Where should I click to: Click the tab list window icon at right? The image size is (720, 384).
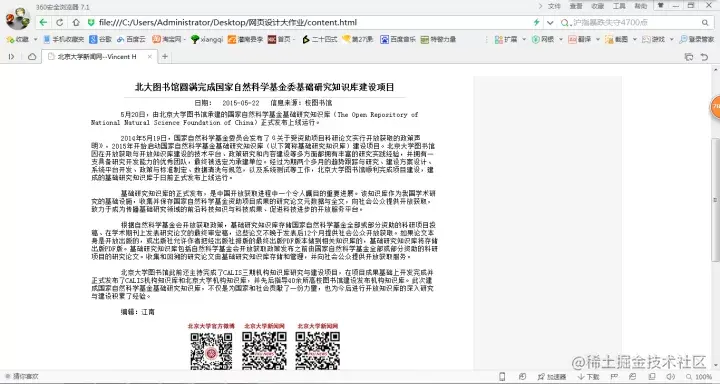point(688,56)
